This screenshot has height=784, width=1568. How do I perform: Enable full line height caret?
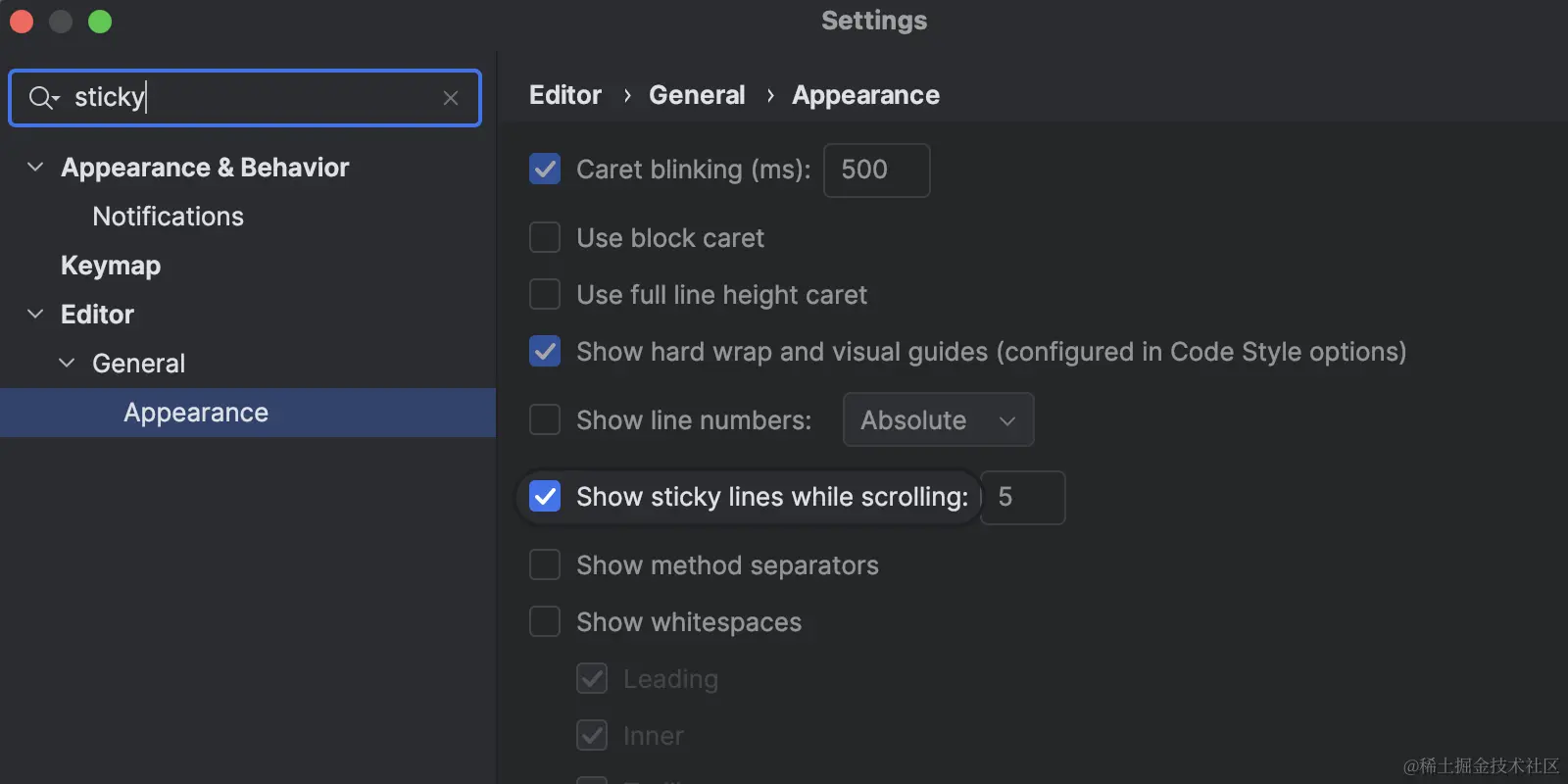pyautogui.click(x=545, y=295)
